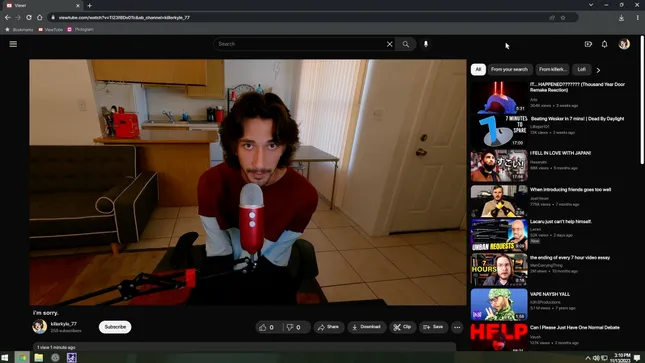Screen dimensions: 645x363
Task: Click the search magnifier button
Action: tap(406, 44)
